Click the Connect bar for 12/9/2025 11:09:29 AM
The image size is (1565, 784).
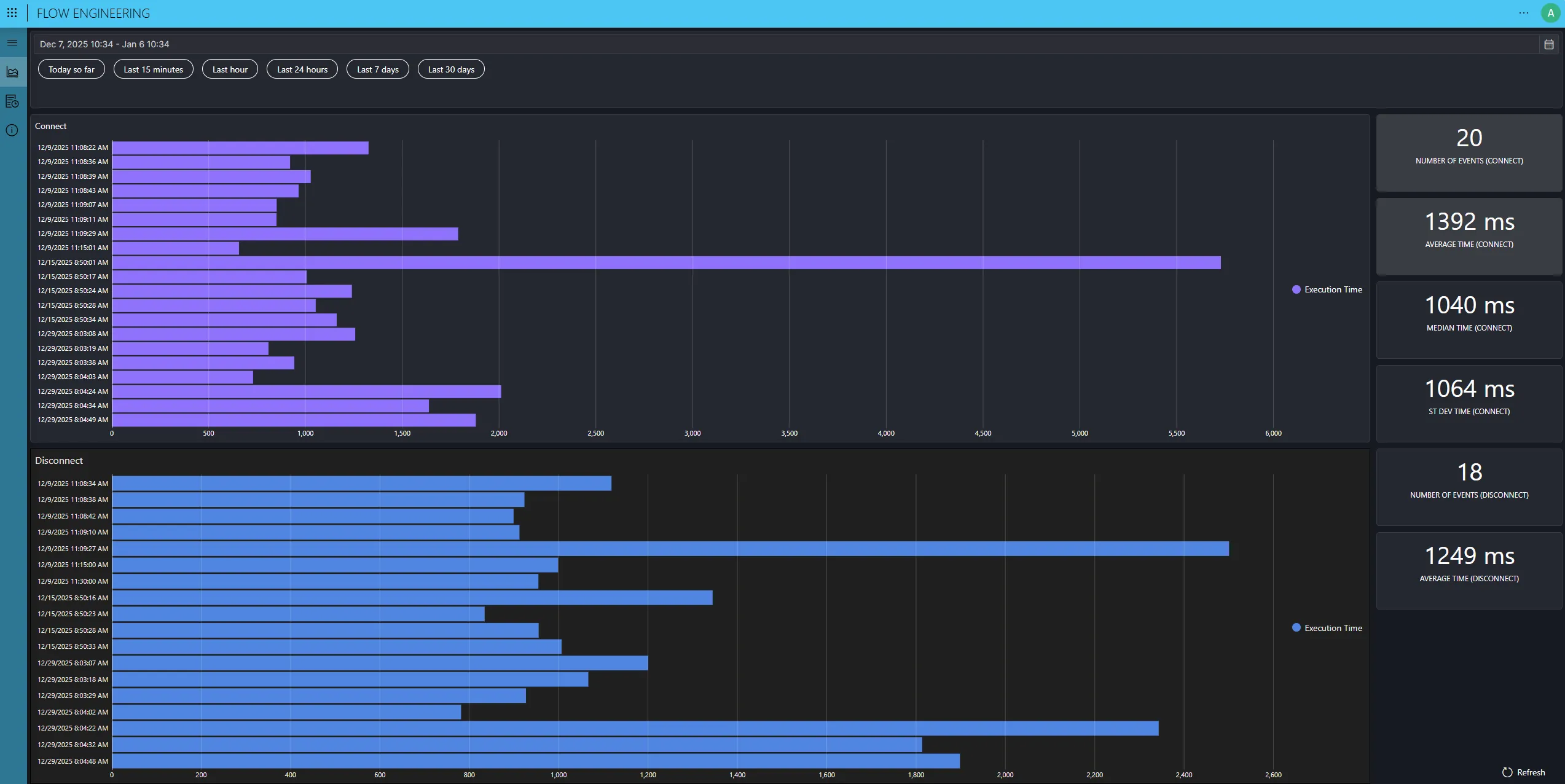[285, 233]
